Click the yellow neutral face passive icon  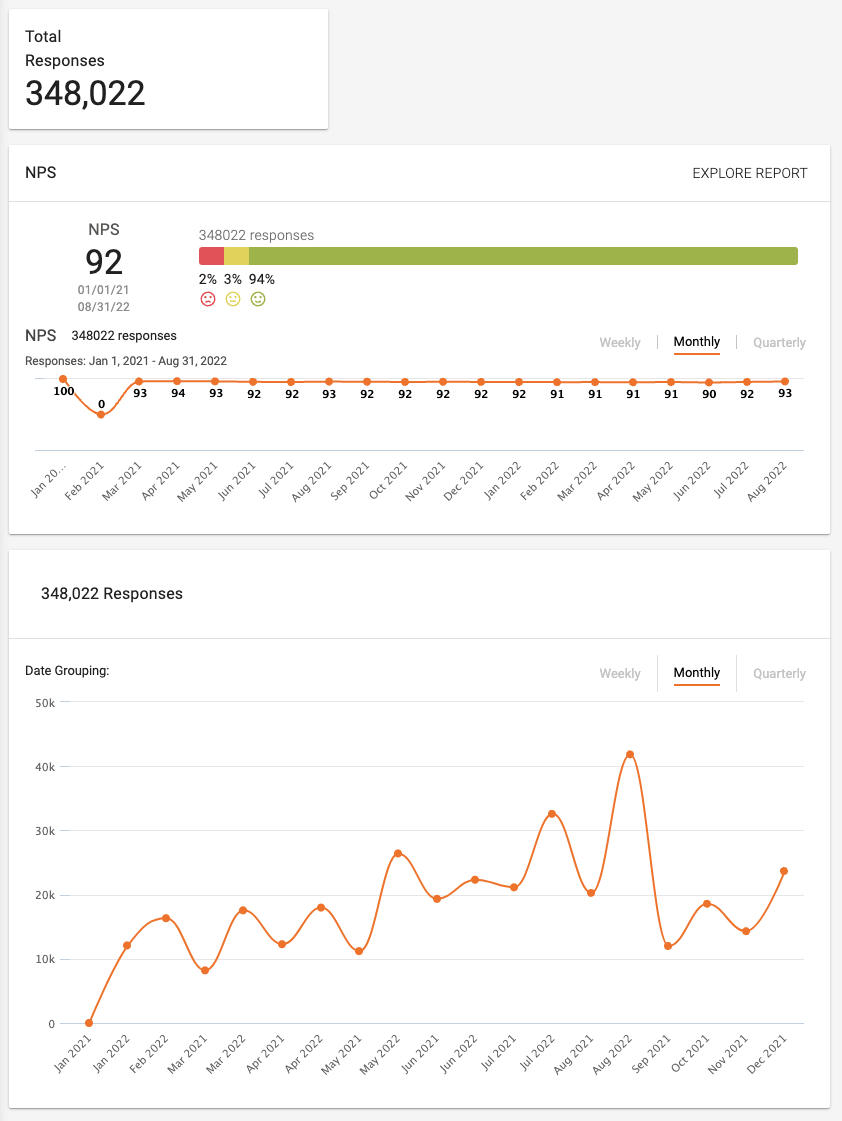coord(233,299)
